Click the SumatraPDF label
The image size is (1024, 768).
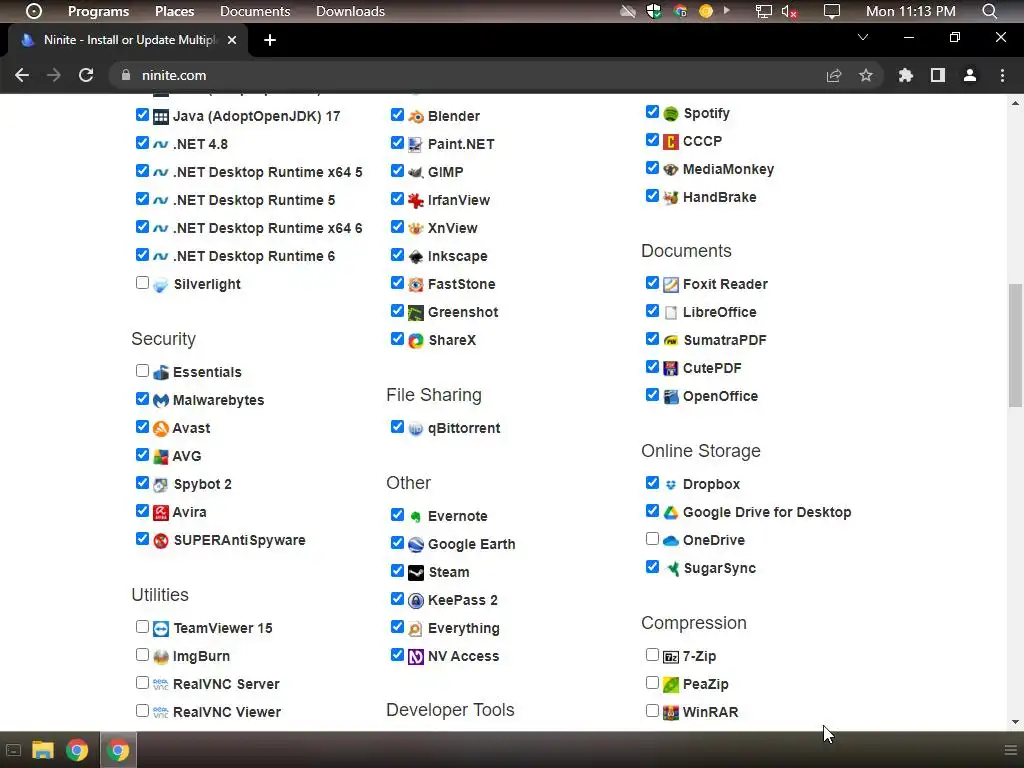tap(724, 340)
